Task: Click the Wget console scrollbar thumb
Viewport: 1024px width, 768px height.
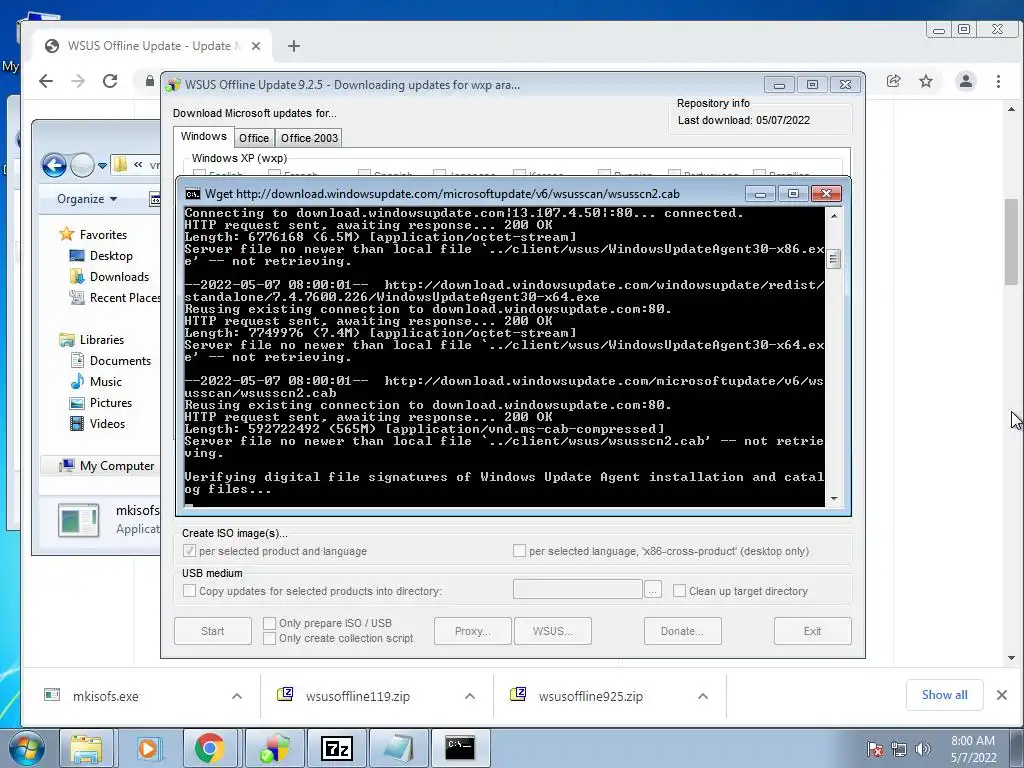Action: pos(833,259)
